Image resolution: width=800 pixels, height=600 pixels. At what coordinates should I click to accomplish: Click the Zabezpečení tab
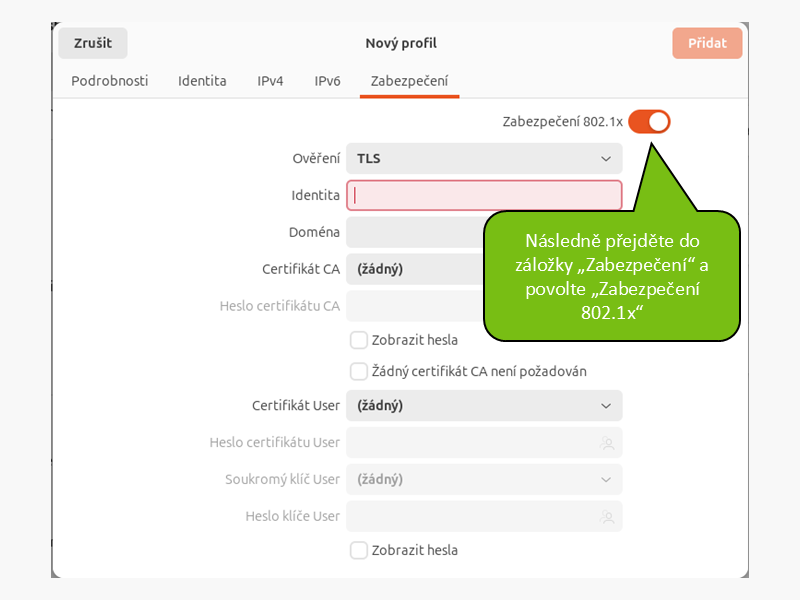coord(409,81)
